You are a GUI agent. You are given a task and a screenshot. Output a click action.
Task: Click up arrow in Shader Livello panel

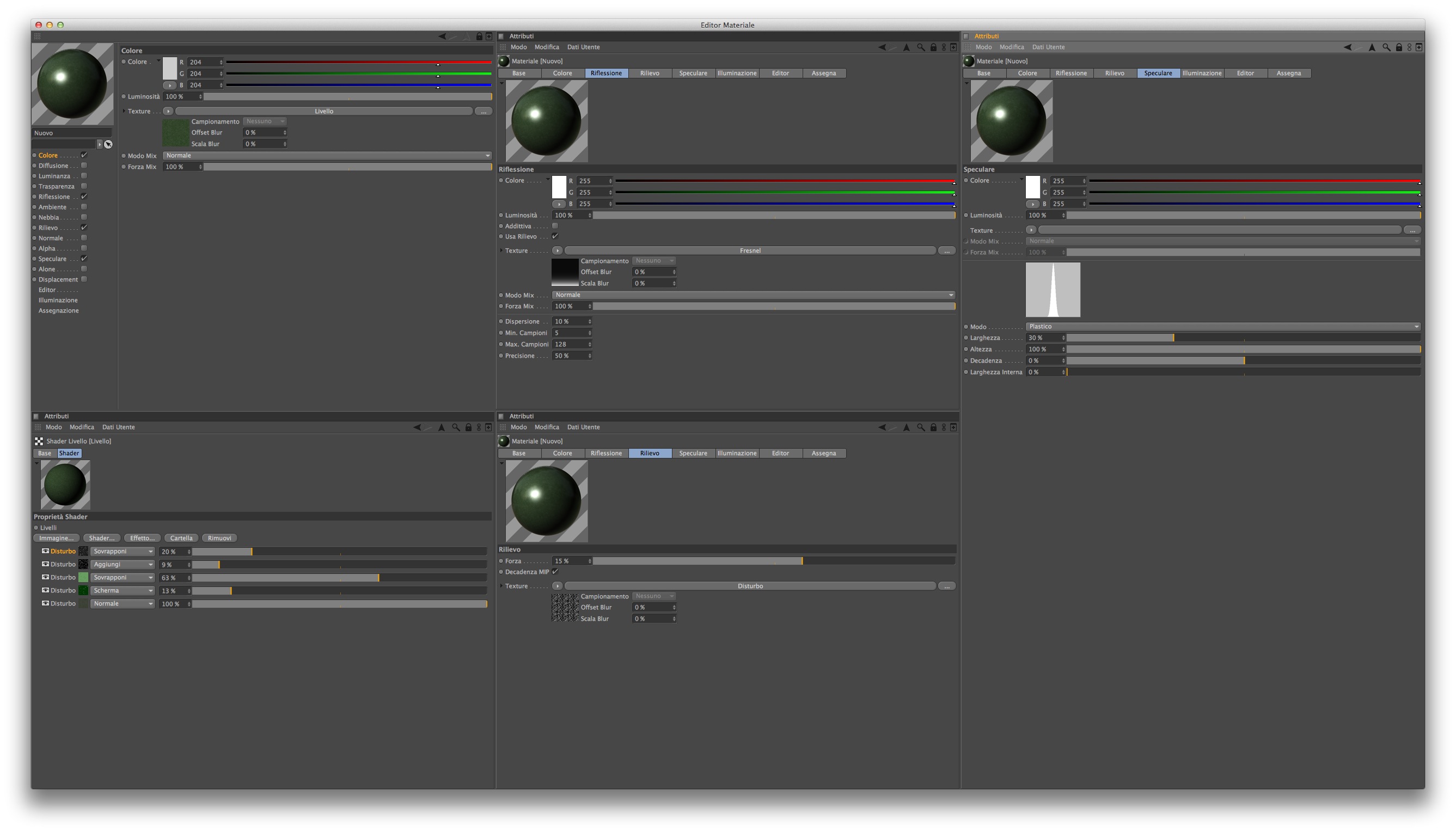point(441,427)
